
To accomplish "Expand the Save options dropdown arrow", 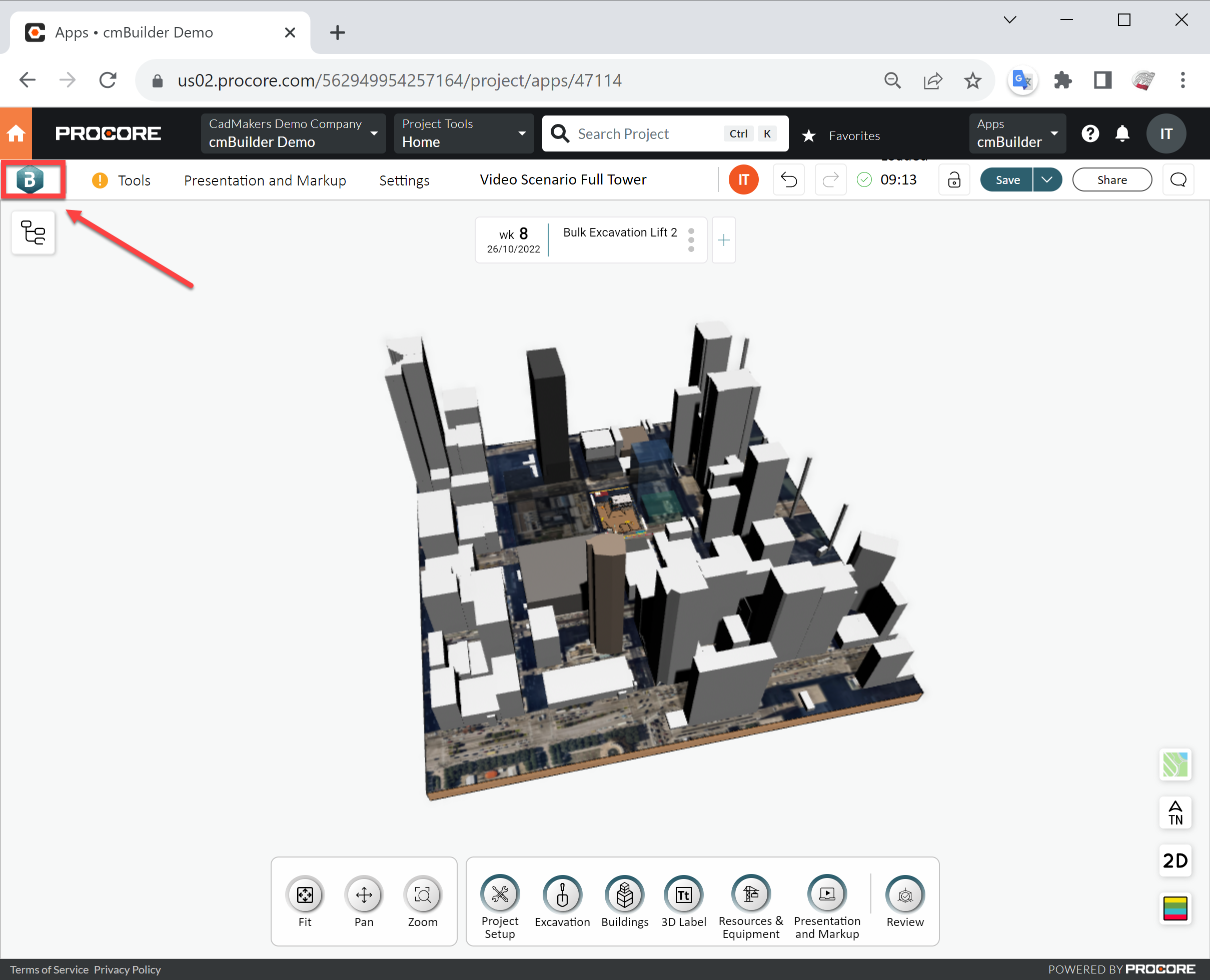I will [x=1047, y=179].
